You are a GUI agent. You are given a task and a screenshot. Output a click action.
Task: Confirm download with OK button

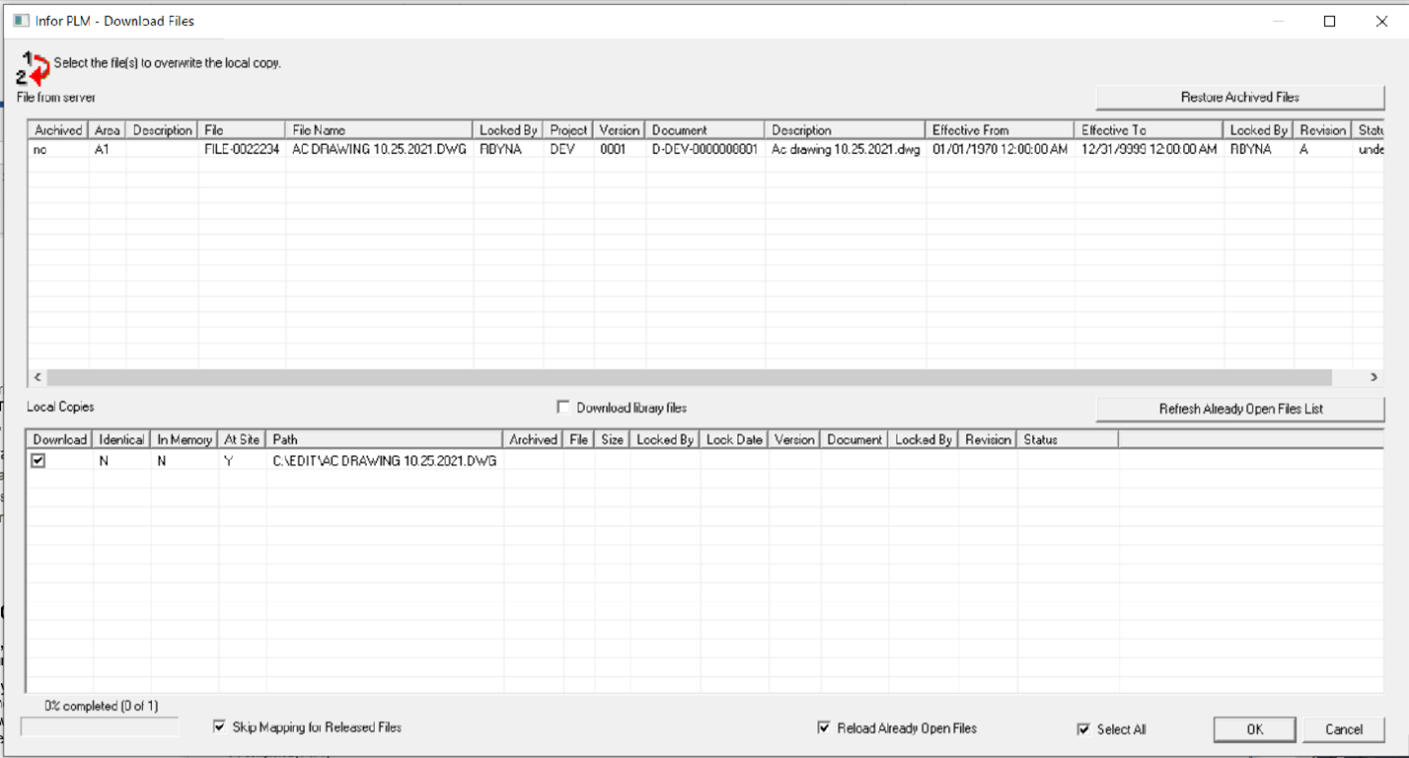pos(1254,730)
